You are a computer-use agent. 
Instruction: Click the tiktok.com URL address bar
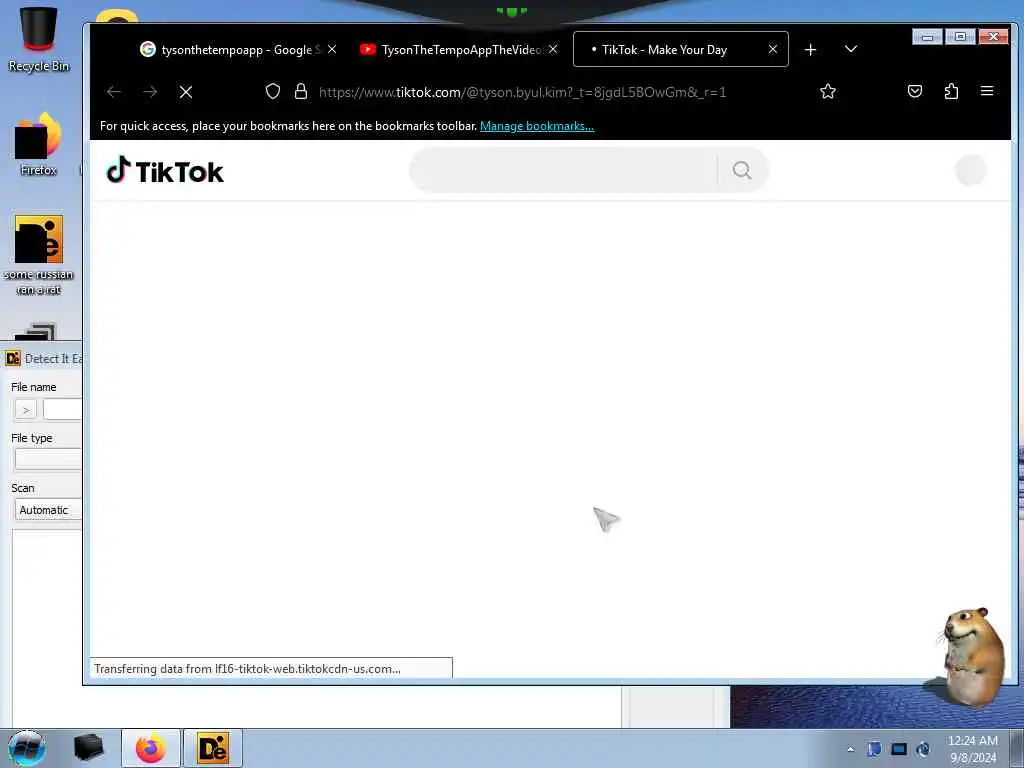click(x=522, y=92)
